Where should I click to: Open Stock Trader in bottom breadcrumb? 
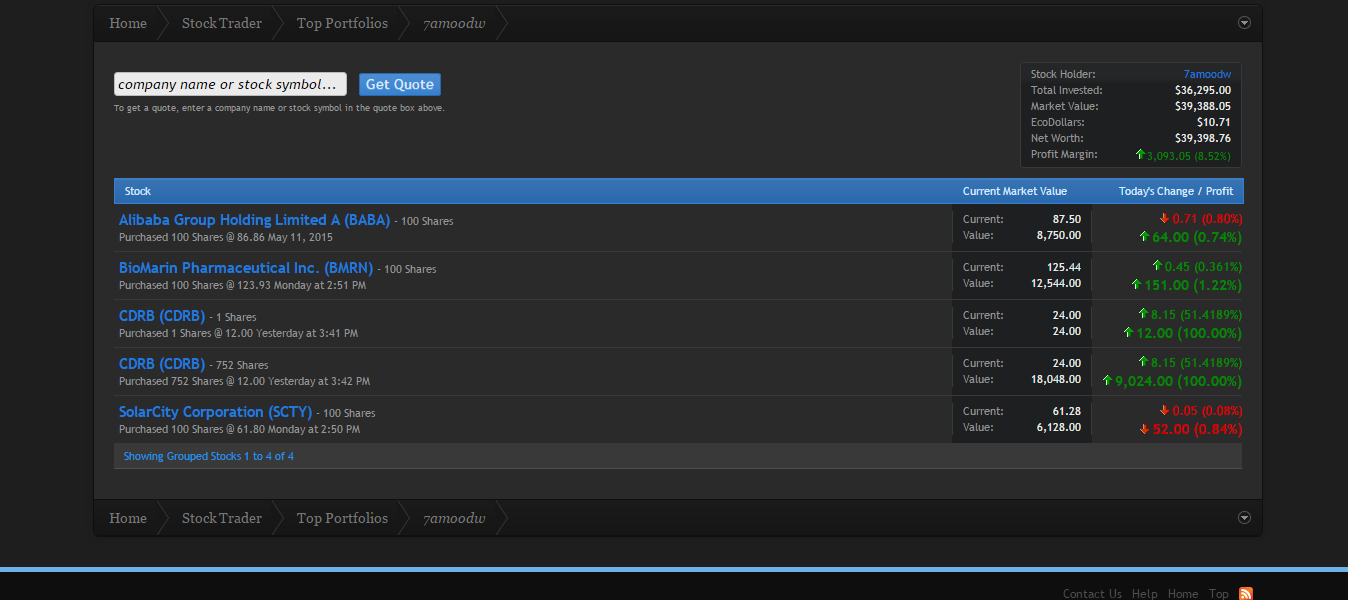click(x=222, y=518)
